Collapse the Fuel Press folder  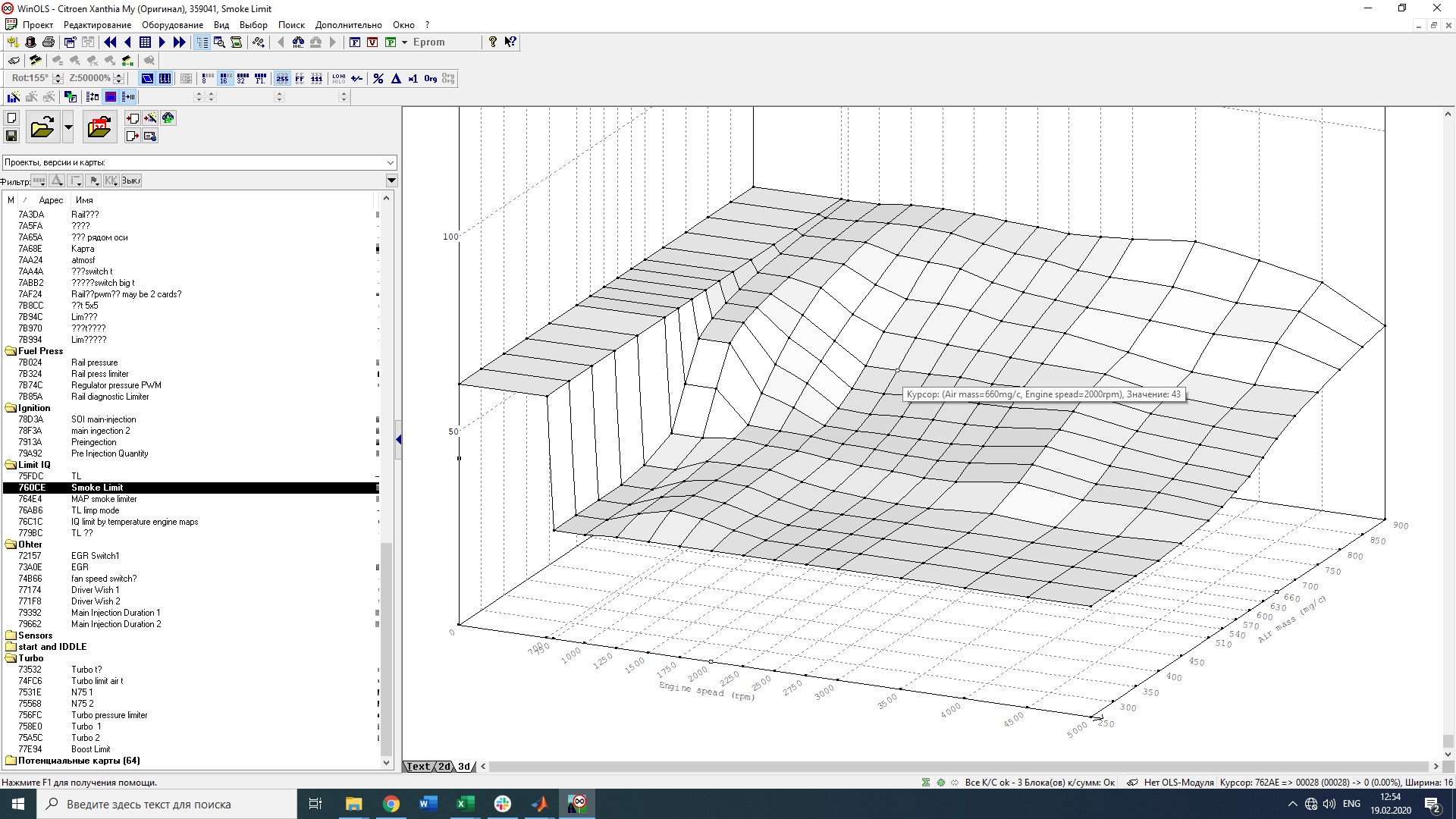11,351
